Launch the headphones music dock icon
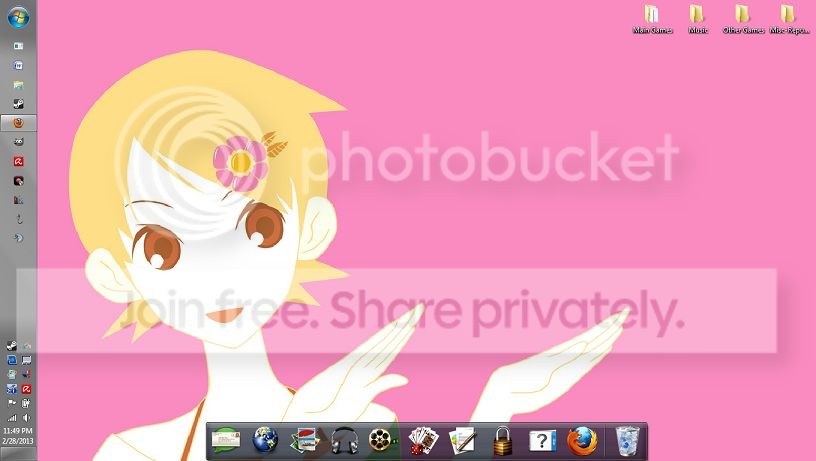 point(345,441)
